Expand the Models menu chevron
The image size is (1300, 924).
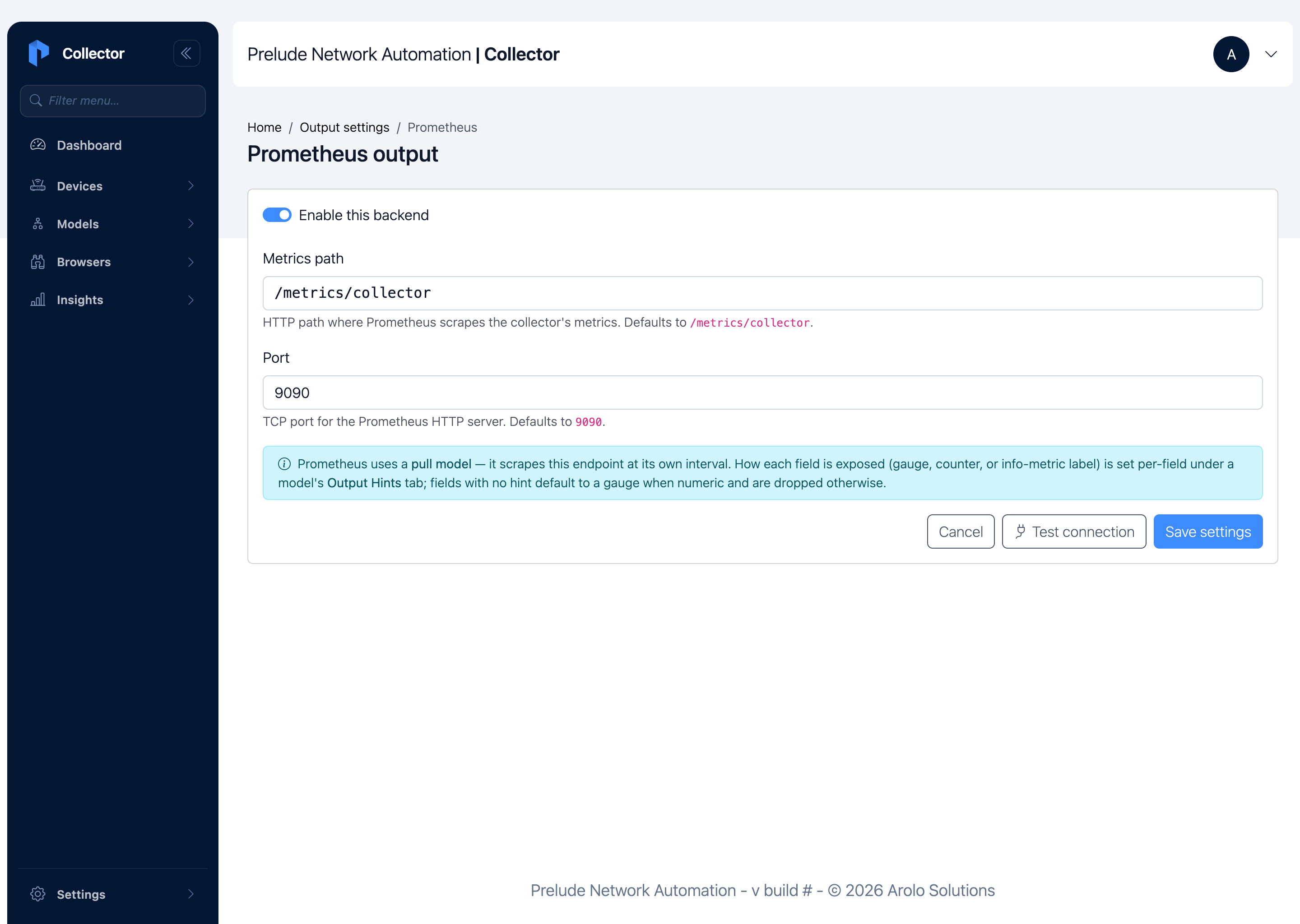[190, 224]
